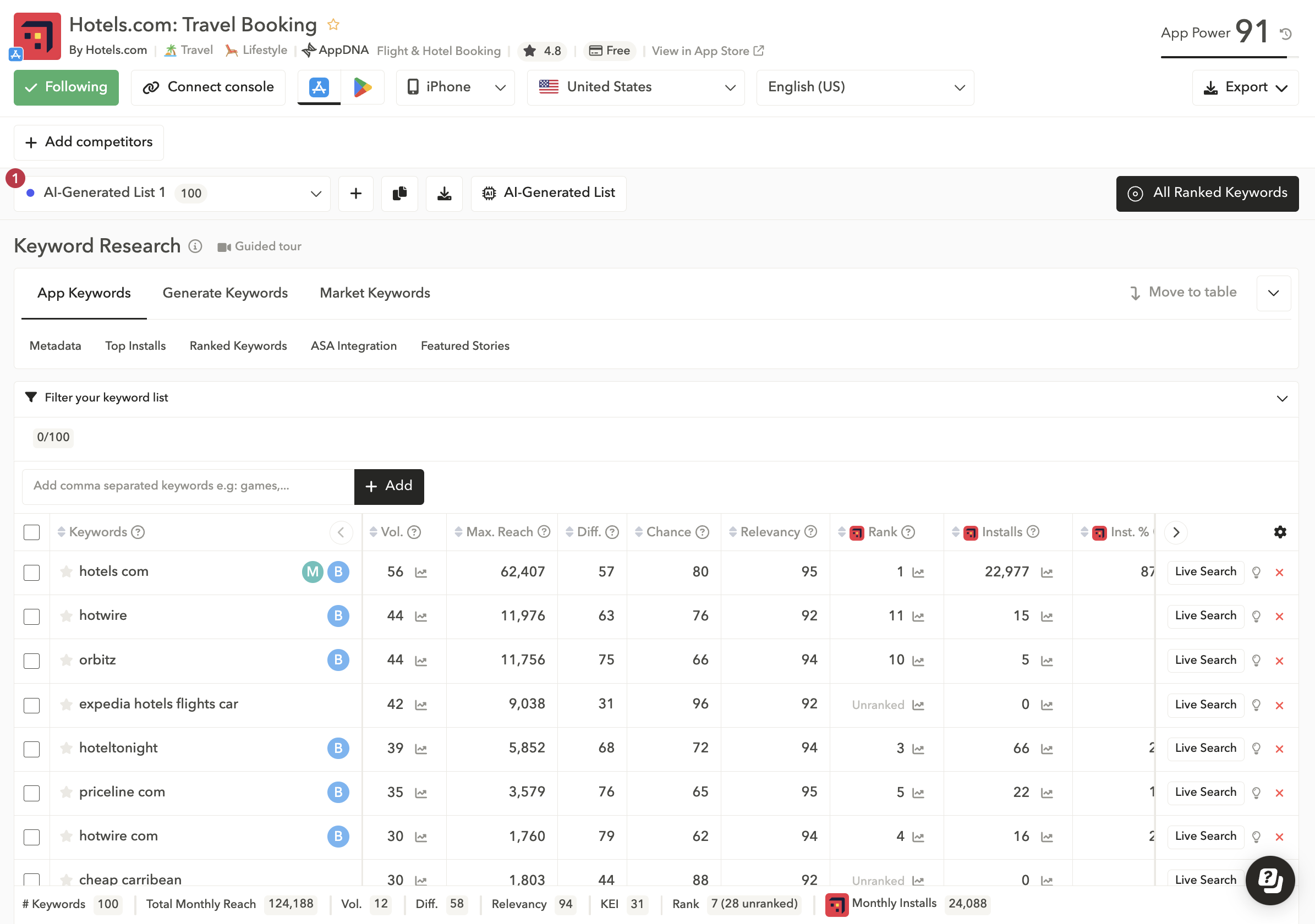This screenshot has height=924, width=1315.
Task: Switch to the Market Keywords tab
Action: (x=375, y=293)
